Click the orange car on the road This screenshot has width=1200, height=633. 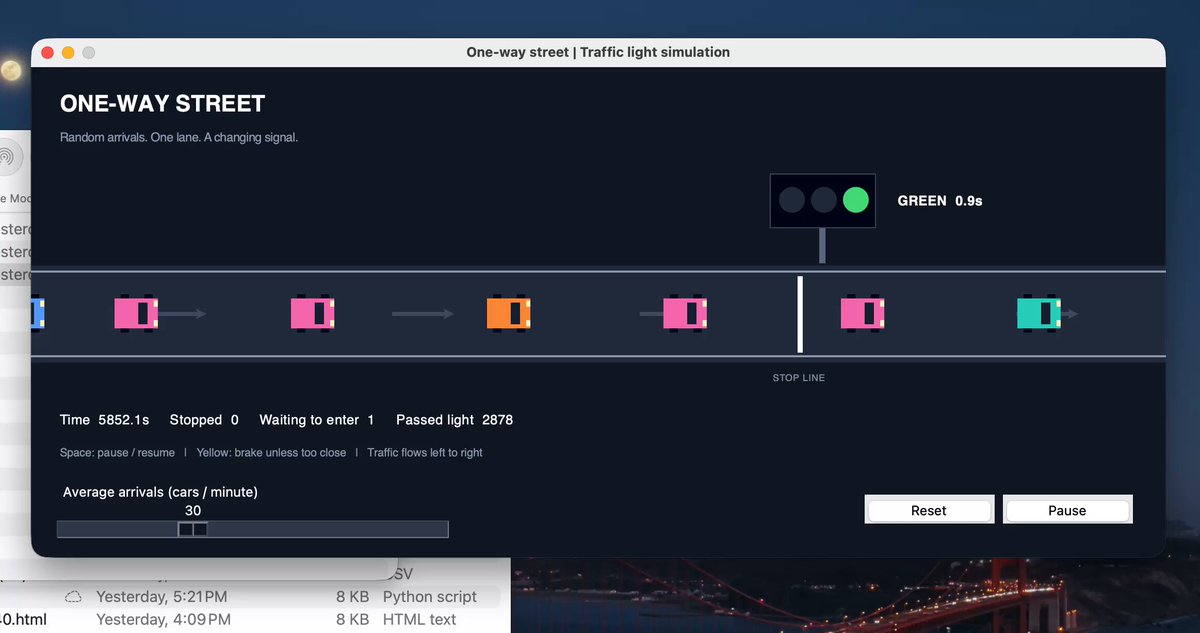point(509,313)
